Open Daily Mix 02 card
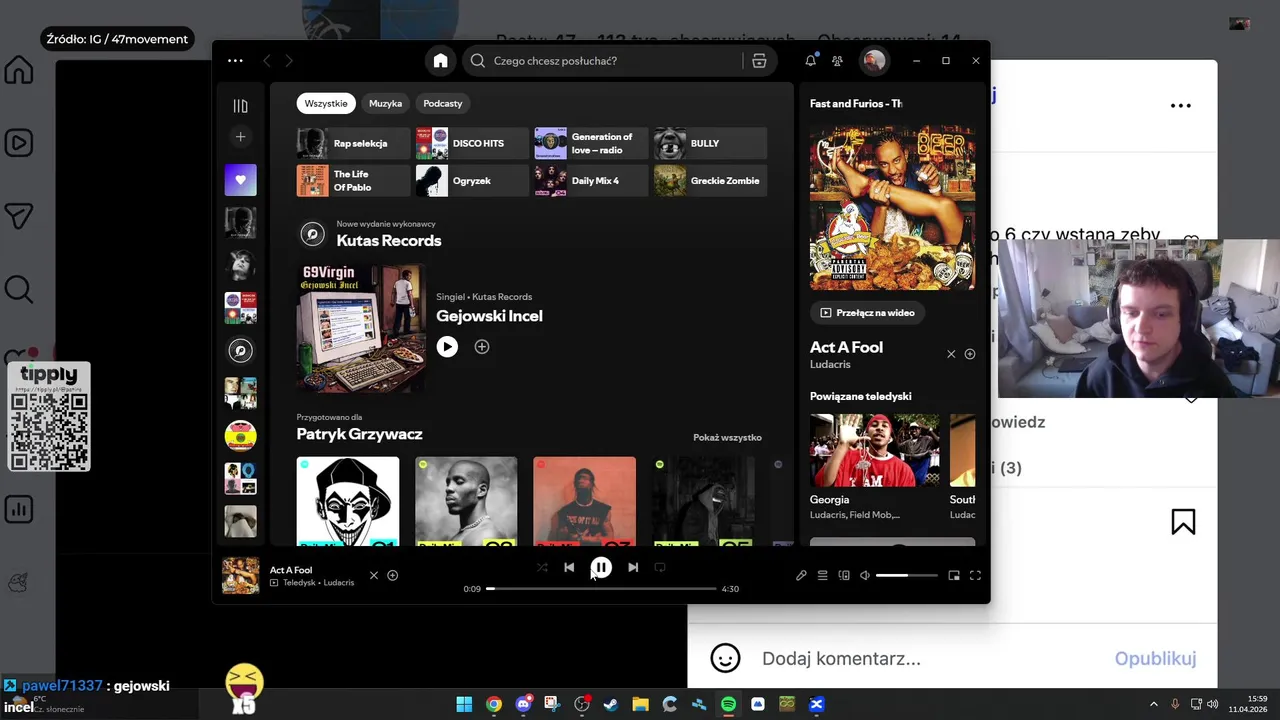The width and height of the screenshot is (1280, 720). click(x=466, y=502)
